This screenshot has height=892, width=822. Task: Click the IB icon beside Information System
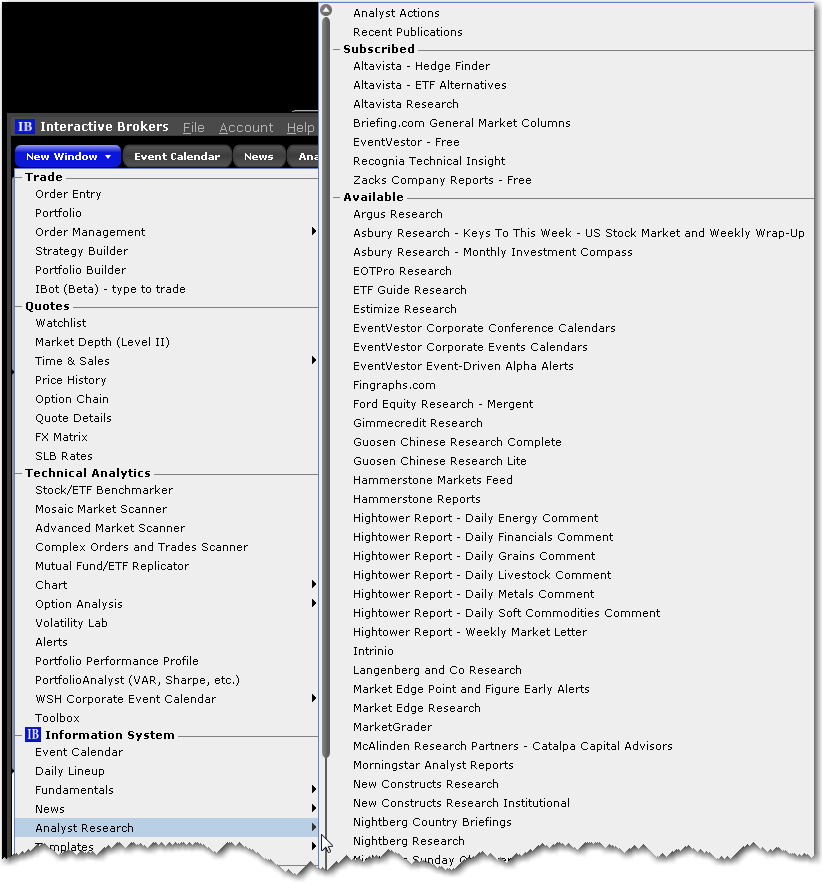coord(32,734)
